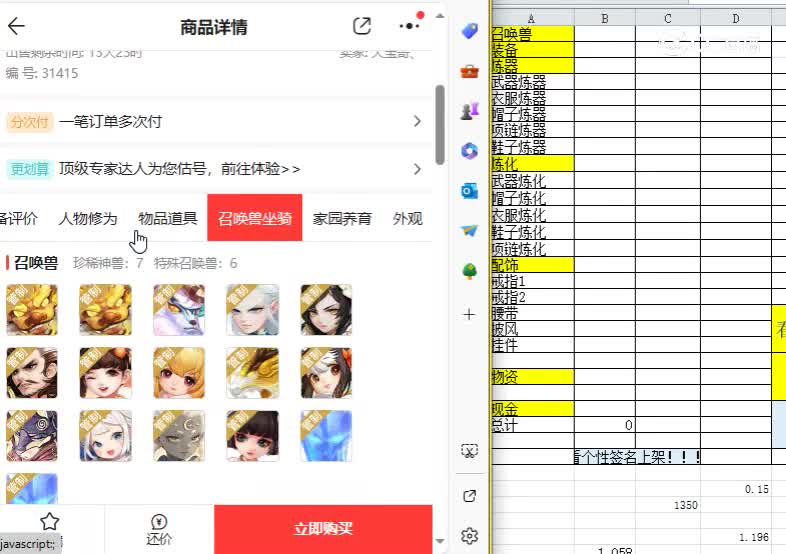Select the cell containing 1.196

736,537
